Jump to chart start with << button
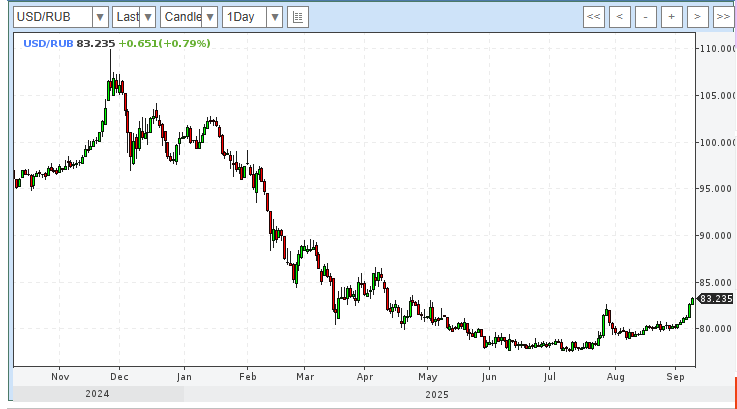The height and width of the screenshot is (409, 737). tap(594, 17)
